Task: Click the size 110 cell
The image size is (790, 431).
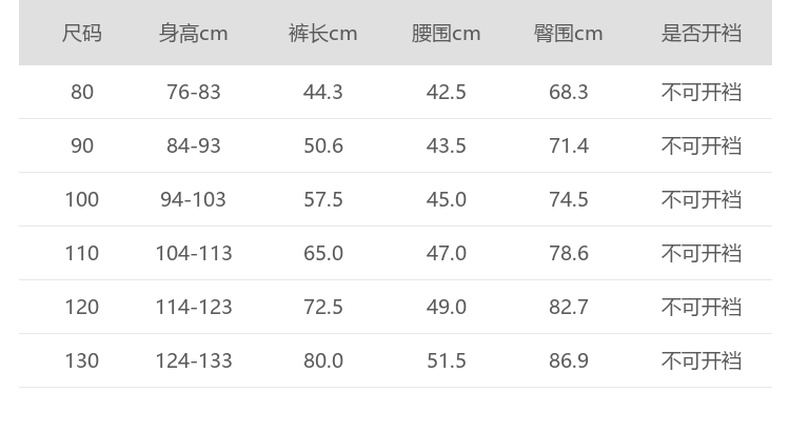Action: [x=82, y=254]
